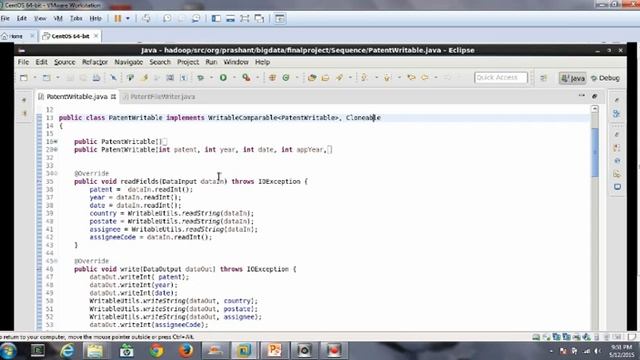The width and height of the screenshot is (640, 360).
Task: Open PowerPoint from taskbar
Action: tap(274, 351)
